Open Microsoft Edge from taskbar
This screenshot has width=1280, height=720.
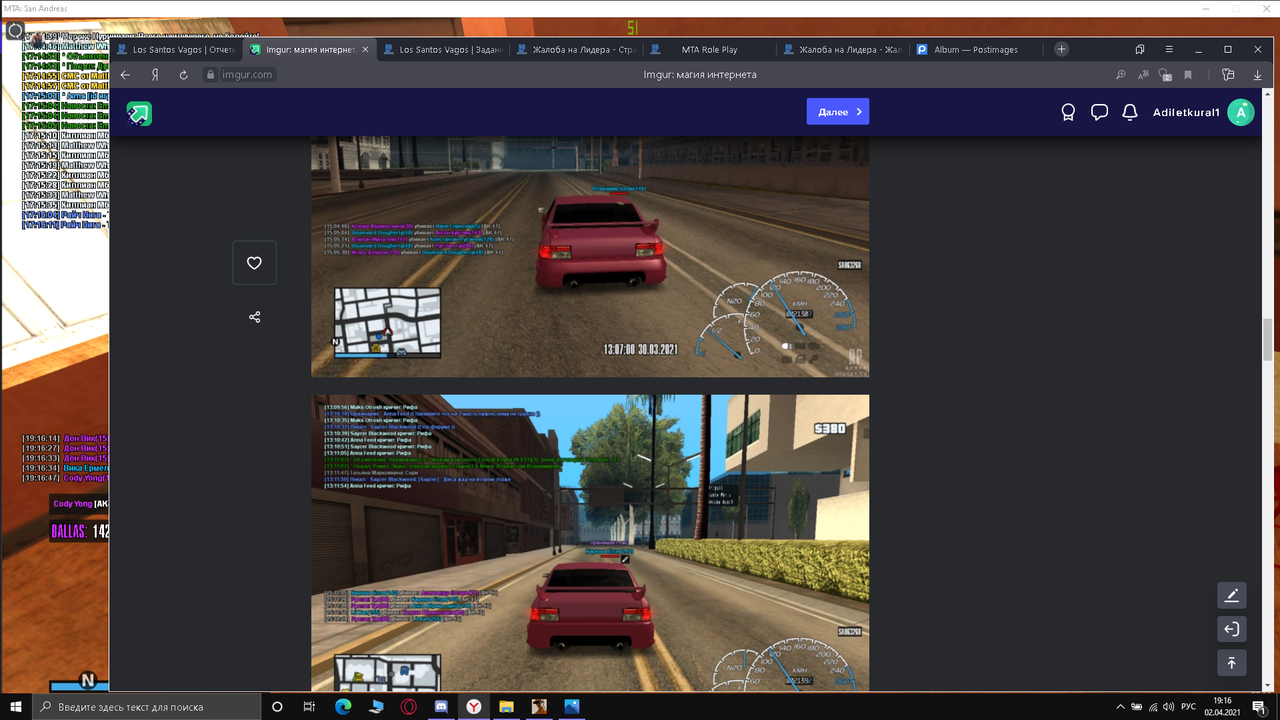click(x=343, y=706)
